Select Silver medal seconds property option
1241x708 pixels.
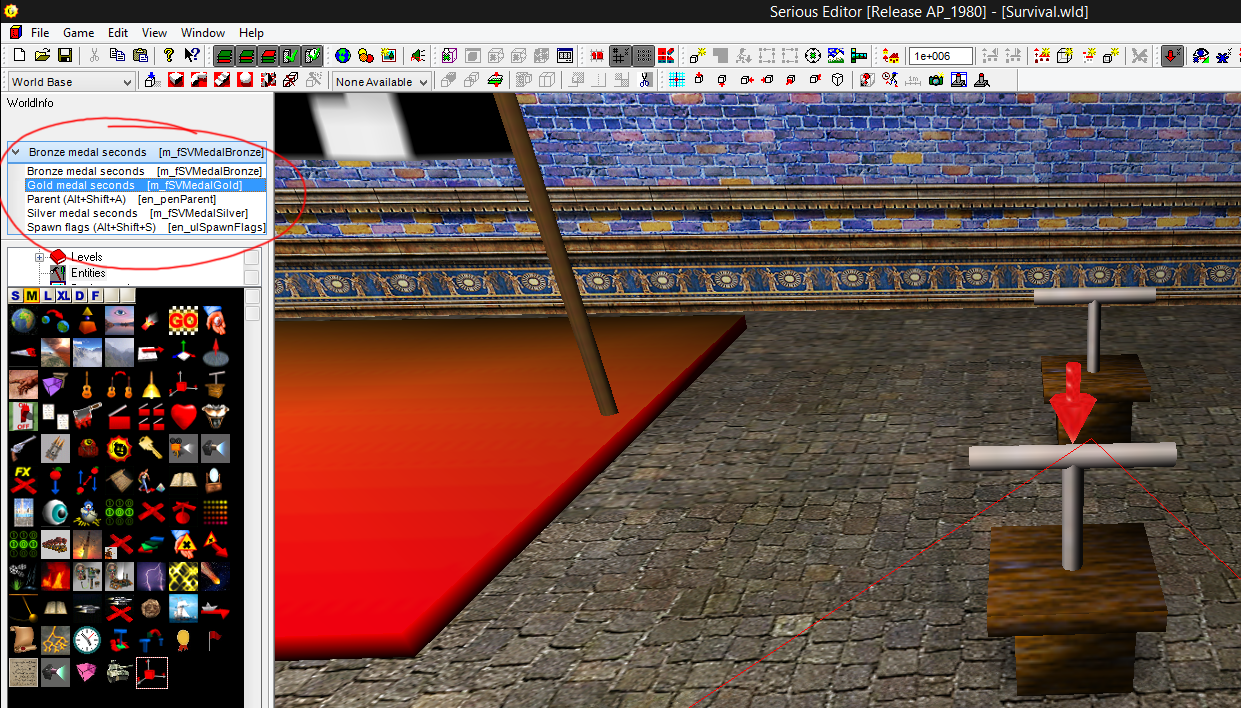(146, 213)
